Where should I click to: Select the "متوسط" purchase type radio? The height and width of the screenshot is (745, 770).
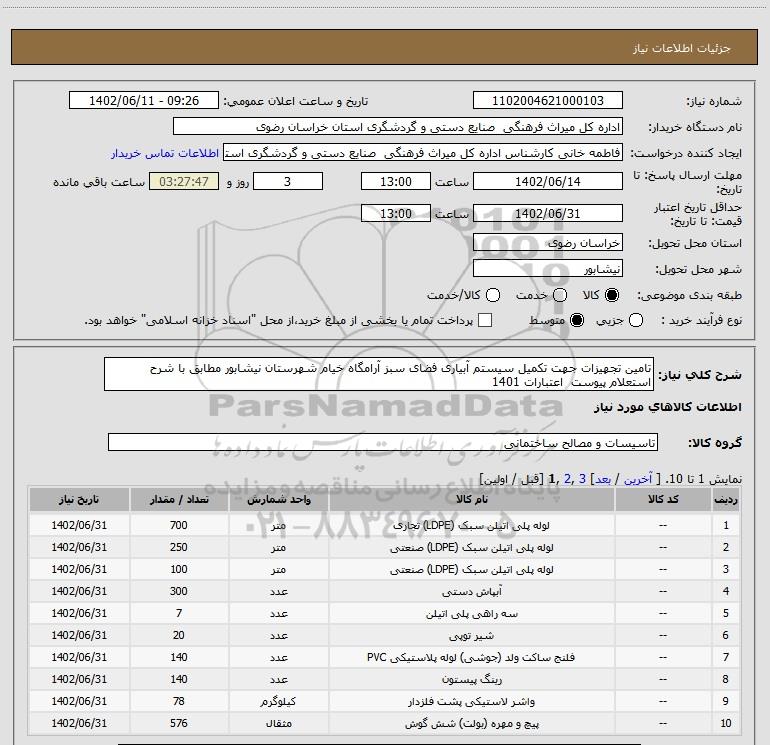(x=576, y=321)
